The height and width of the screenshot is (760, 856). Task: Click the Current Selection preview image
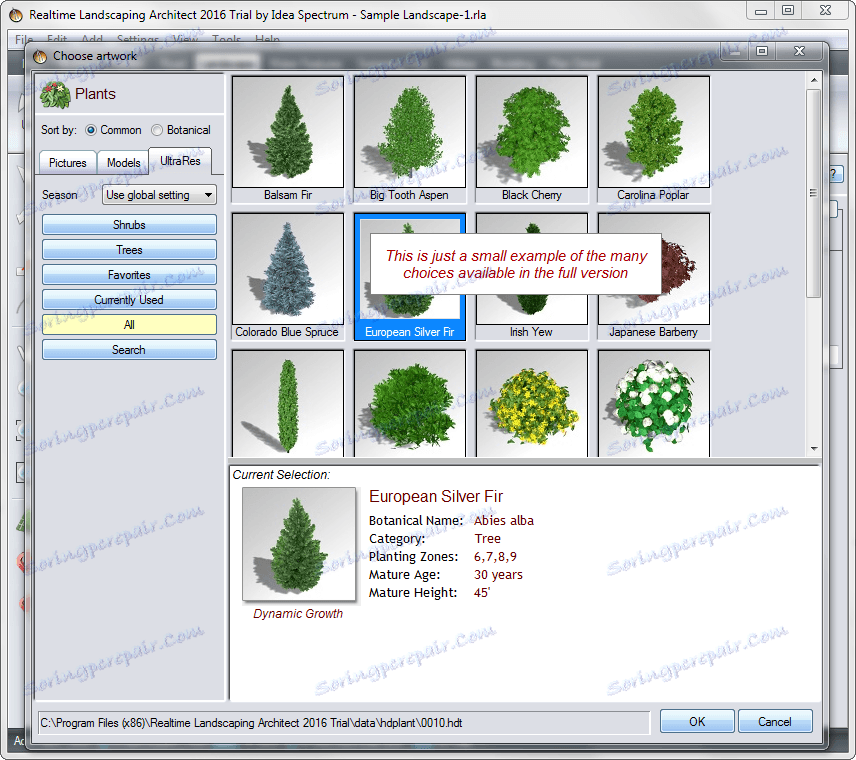pyautogui.click(x=299, y=544)
